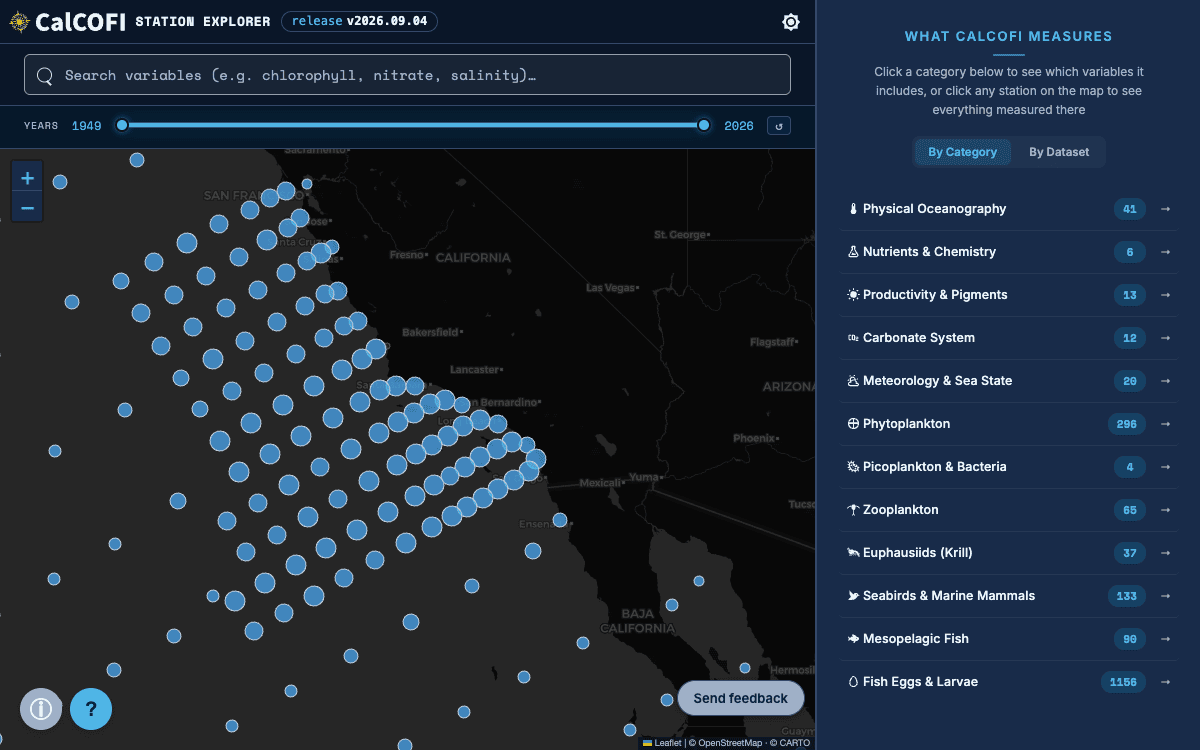Viewport: 1200px width, 750px height.
Task: Expand Fish Eggs & Larvae arrow
Action: coord(1165,682)
